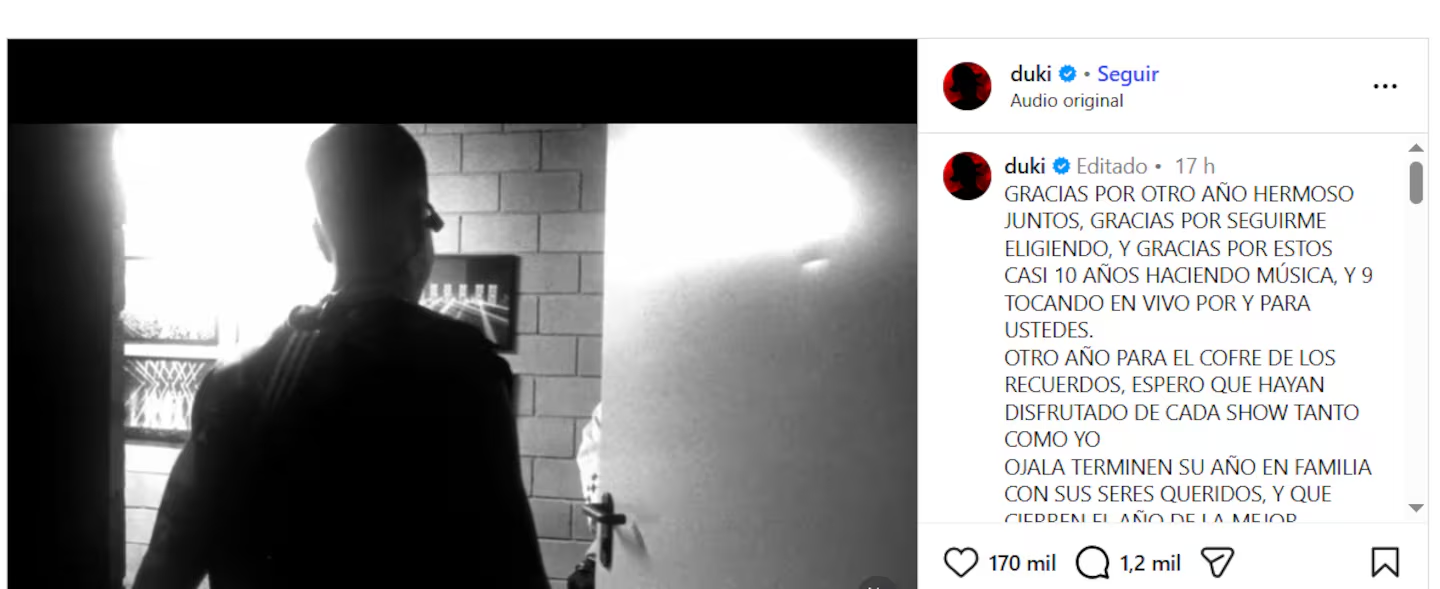Click duki's profile picture in the post header

click(x=967, y=86)
